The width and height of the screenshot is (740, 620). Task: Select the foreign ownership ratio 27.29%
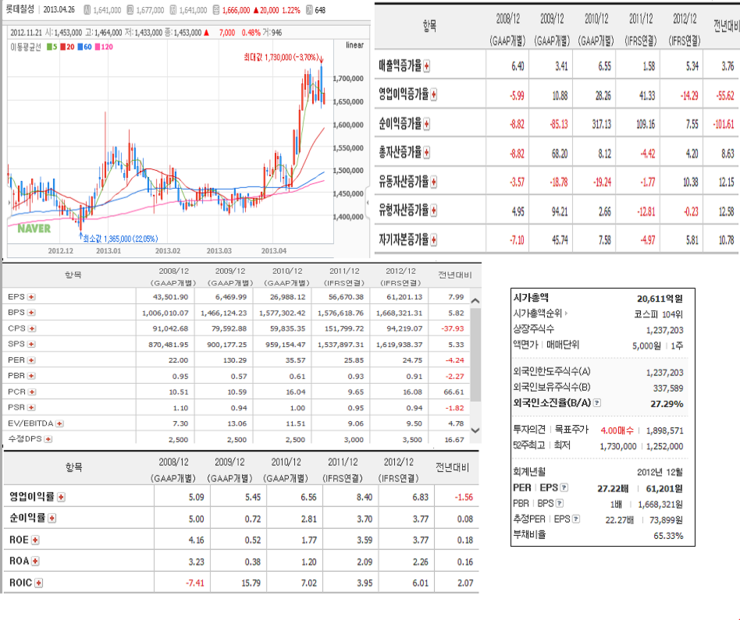(x=667, y=404)
